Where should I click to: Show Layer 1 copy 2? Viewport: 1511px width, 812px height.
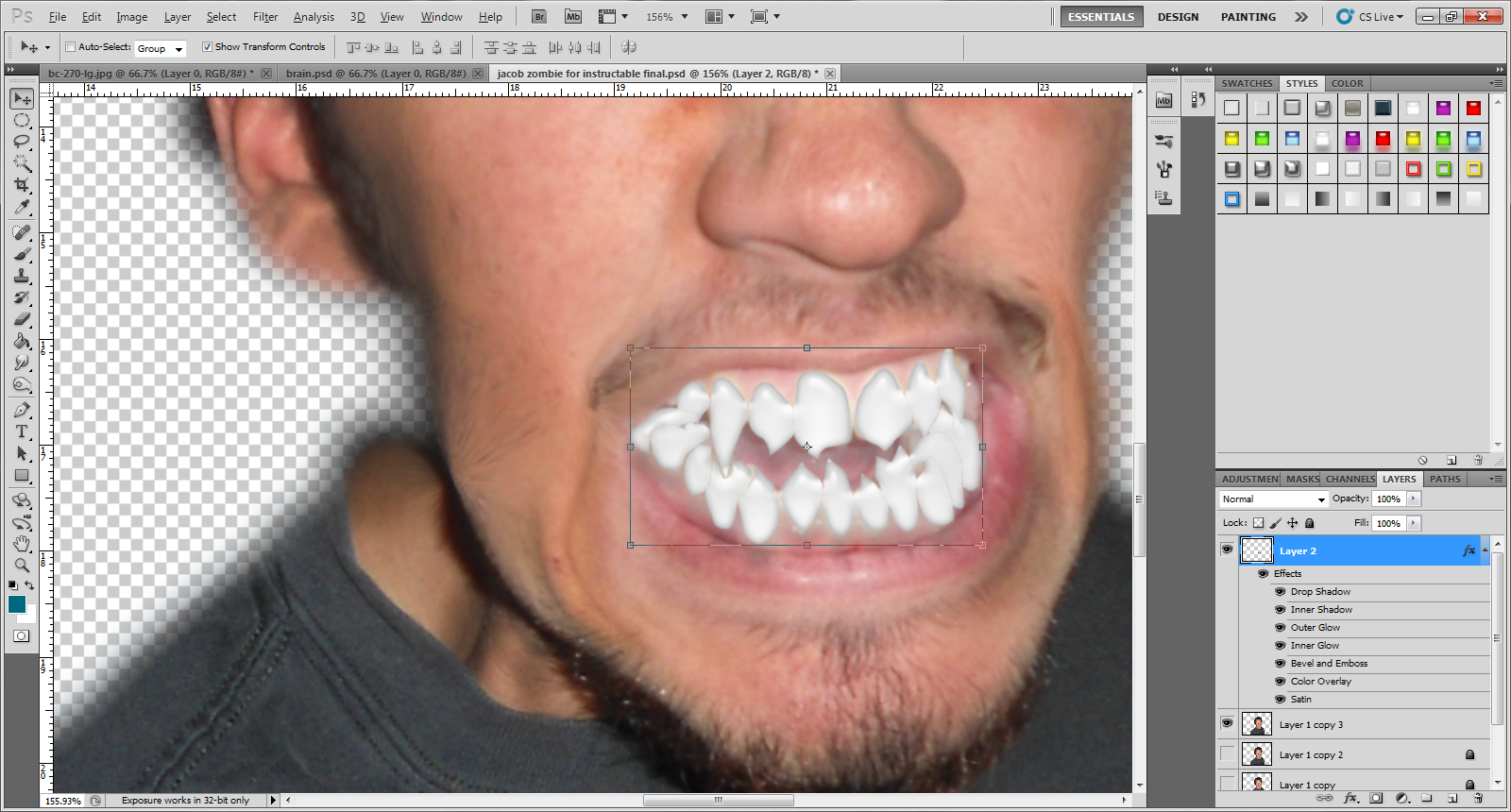pos(1227,753)
